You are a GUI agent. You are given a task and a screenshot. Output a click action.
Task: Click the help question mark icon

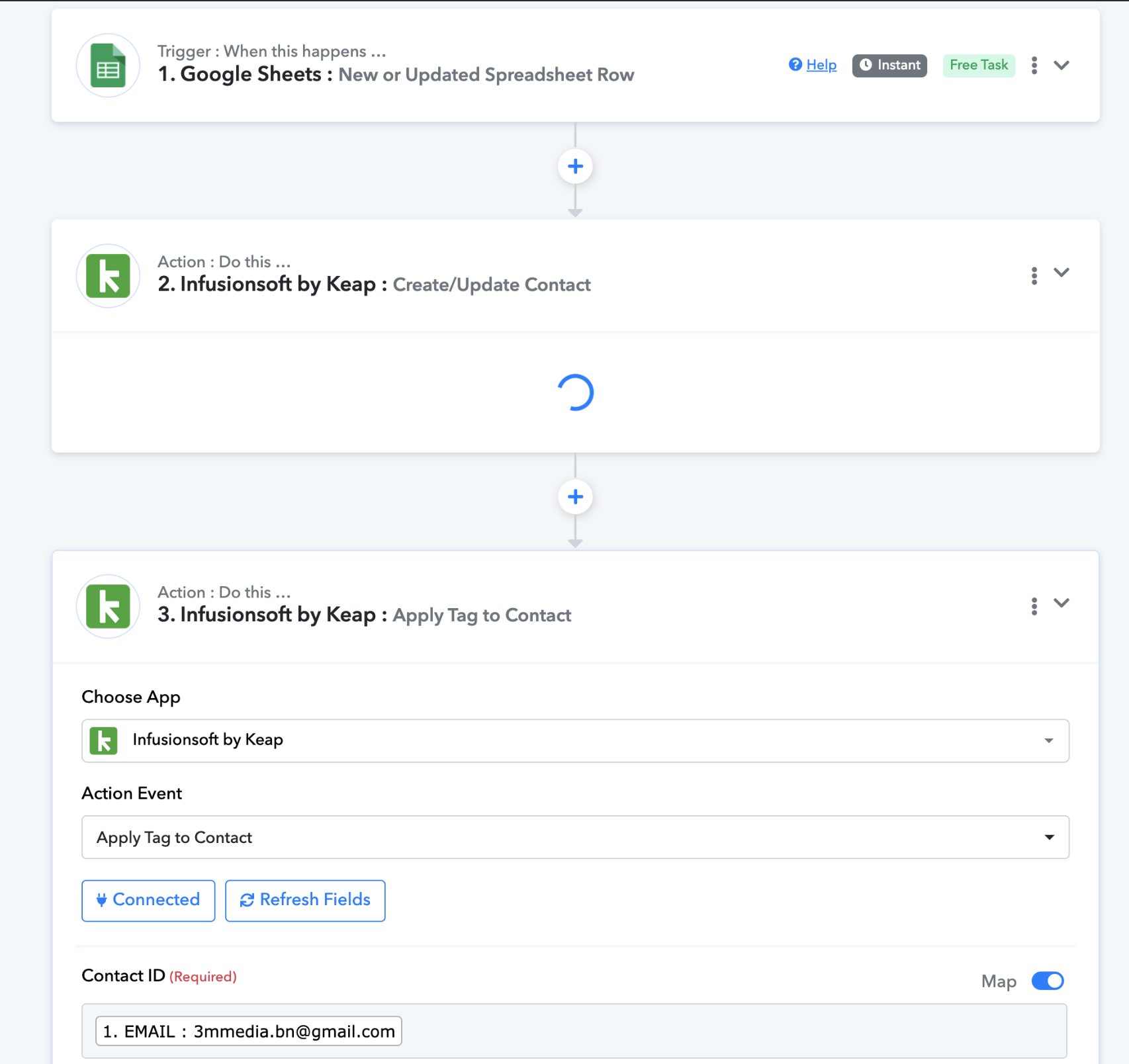point(795,64)
